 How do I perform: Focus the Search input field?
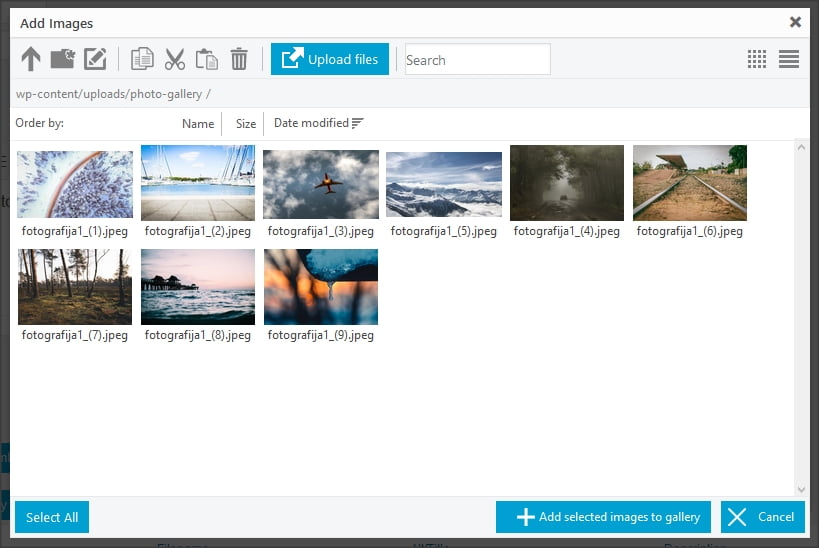[477, 60]
